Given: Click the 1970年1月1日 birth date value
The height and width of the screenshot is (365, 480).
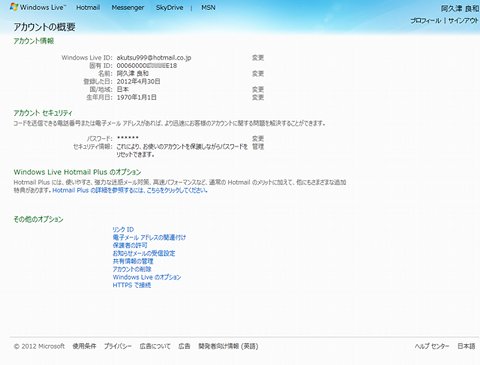Looking at the screenshot, I should coord(136,97).
